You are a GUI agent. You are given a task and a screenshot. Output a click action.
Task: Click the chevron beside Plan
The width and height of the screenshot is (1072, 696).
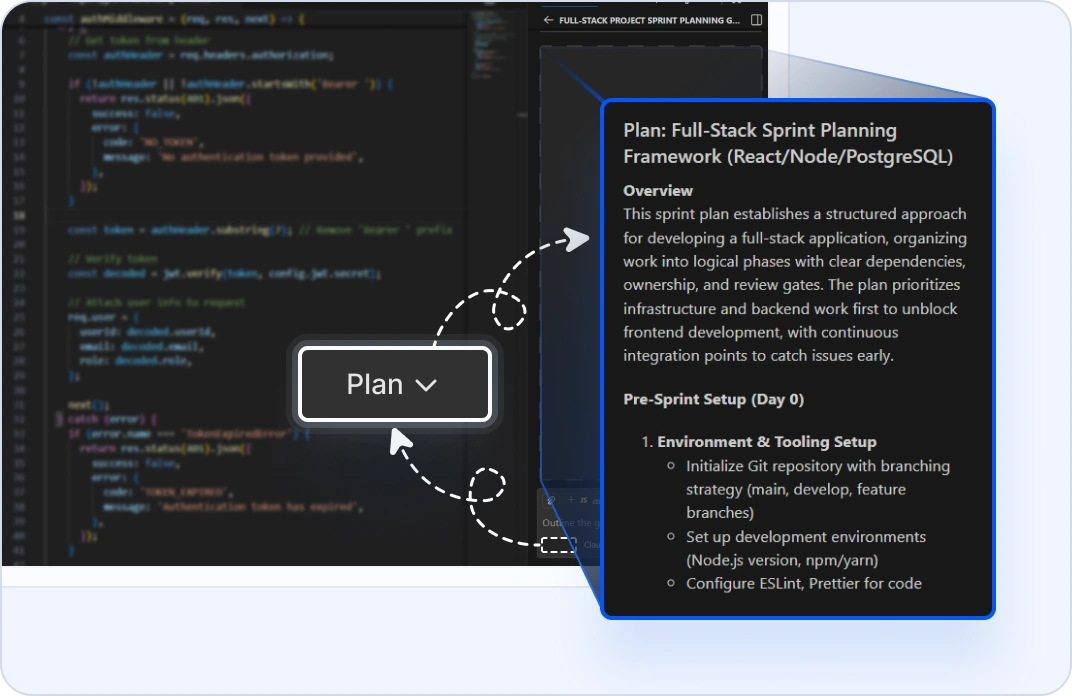click(x=426, y=385)
